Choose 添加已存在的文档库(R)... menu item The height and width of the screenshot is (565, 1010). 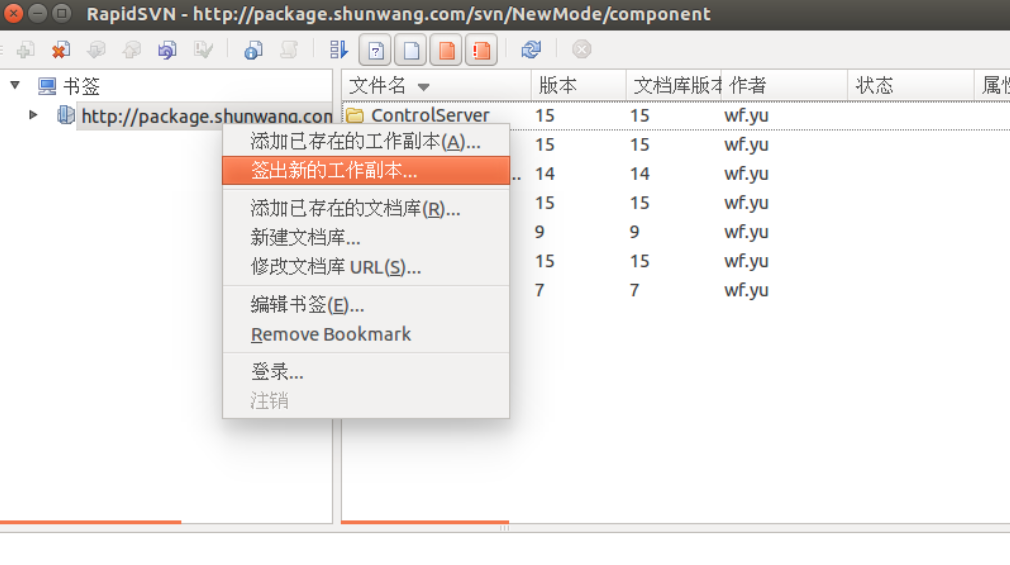[x=366, y=208]
